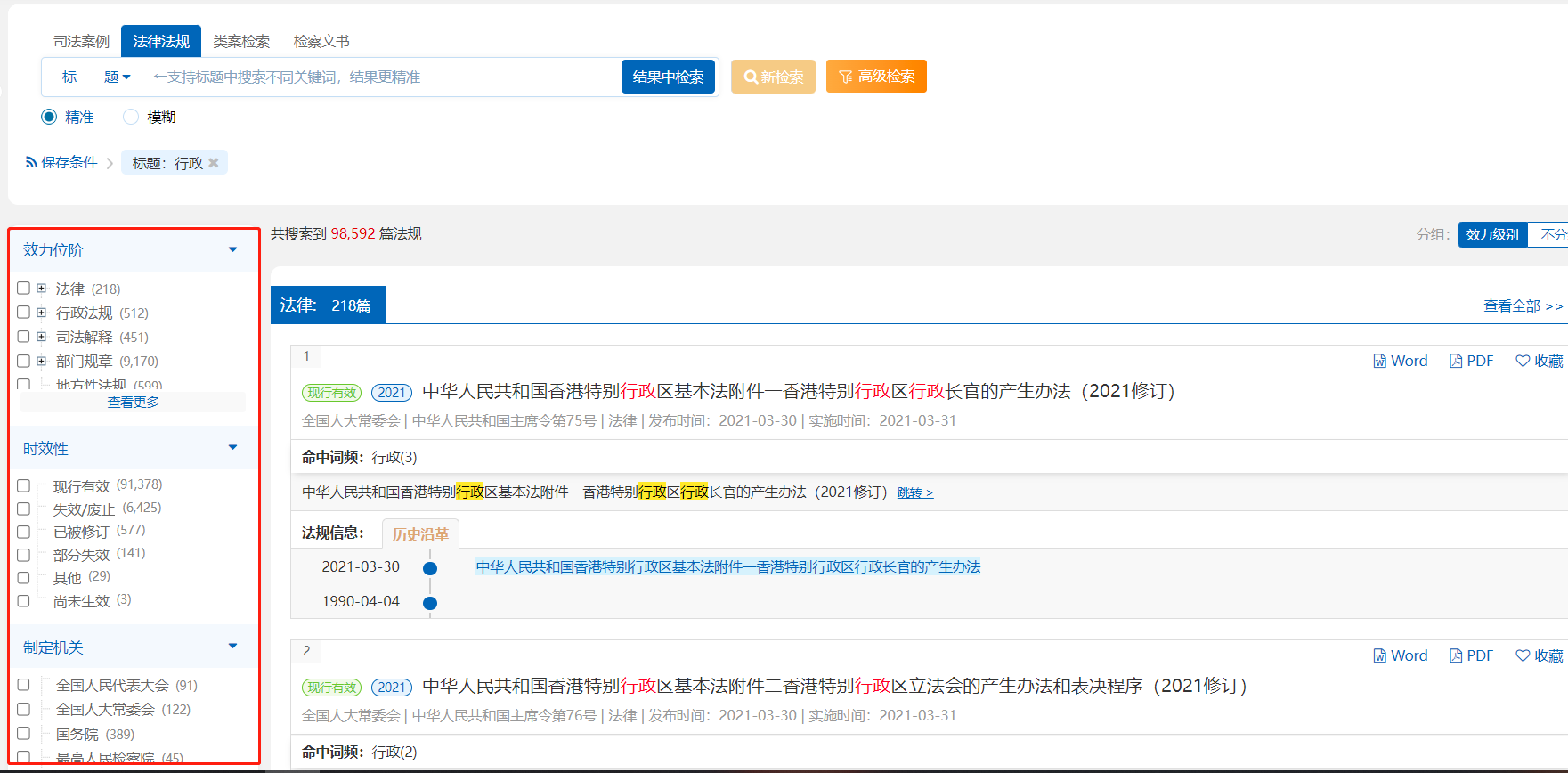Click the 保存条件 save conditions icon link
The width and height of the screenshot is (1568, 773).
pyautogui.click(x=61, y=162)
